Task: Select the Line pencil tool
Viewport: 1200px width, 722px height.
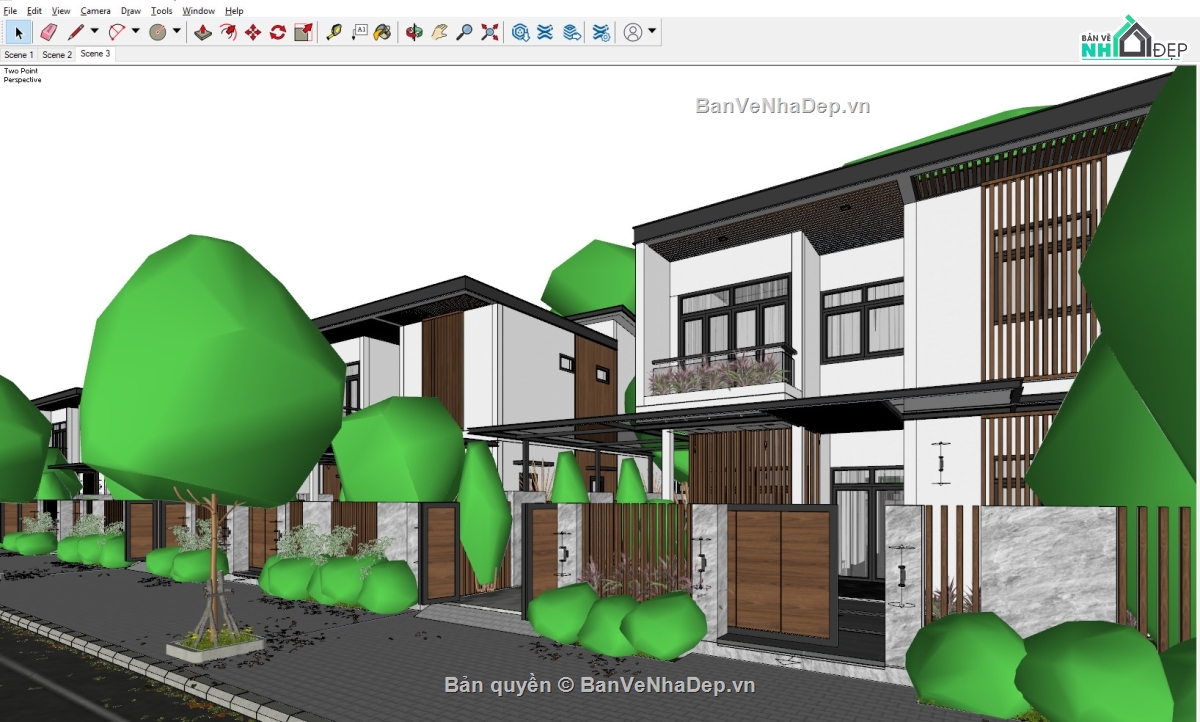Action: pyautogui.click(x=77, y=31)
